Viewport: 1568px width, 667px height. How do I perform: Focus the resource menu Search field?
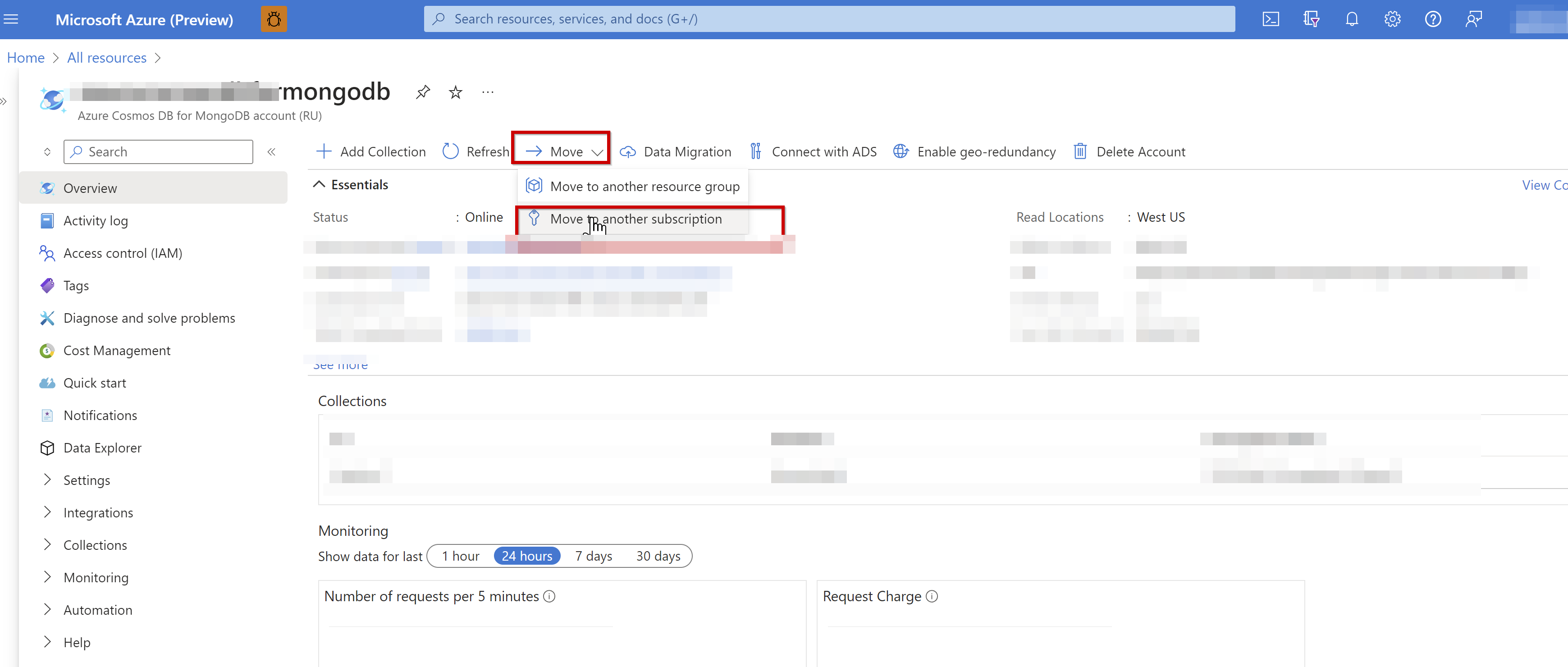point(158,152)
